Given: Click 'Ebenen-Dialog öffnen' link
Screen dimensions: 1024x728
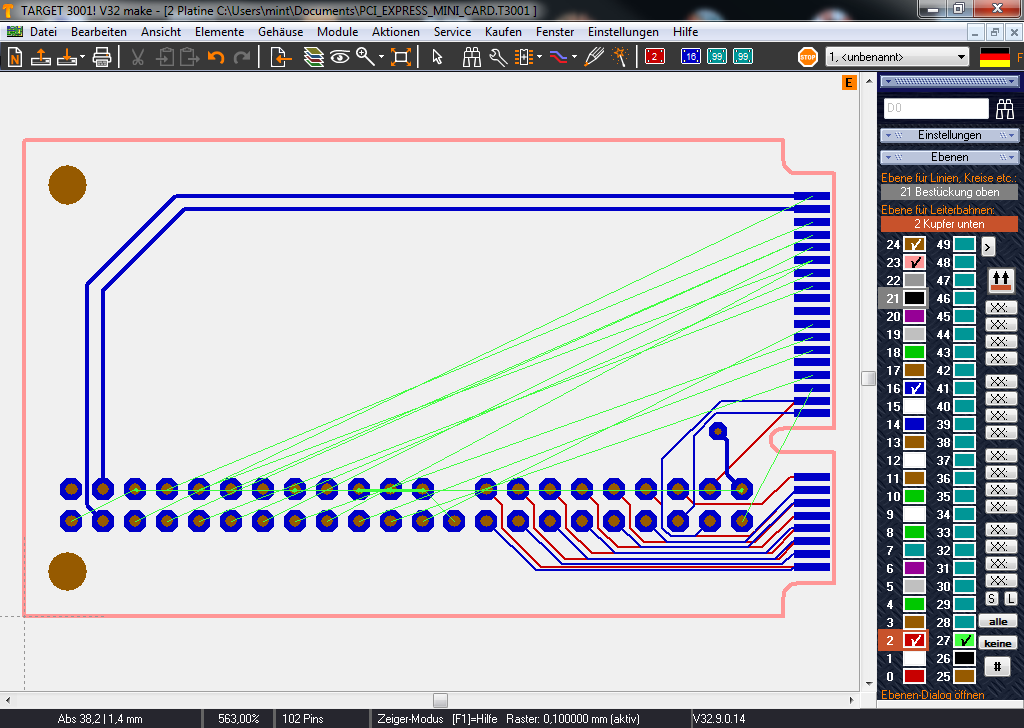Looking at the screenshot, I should (932, 694).
